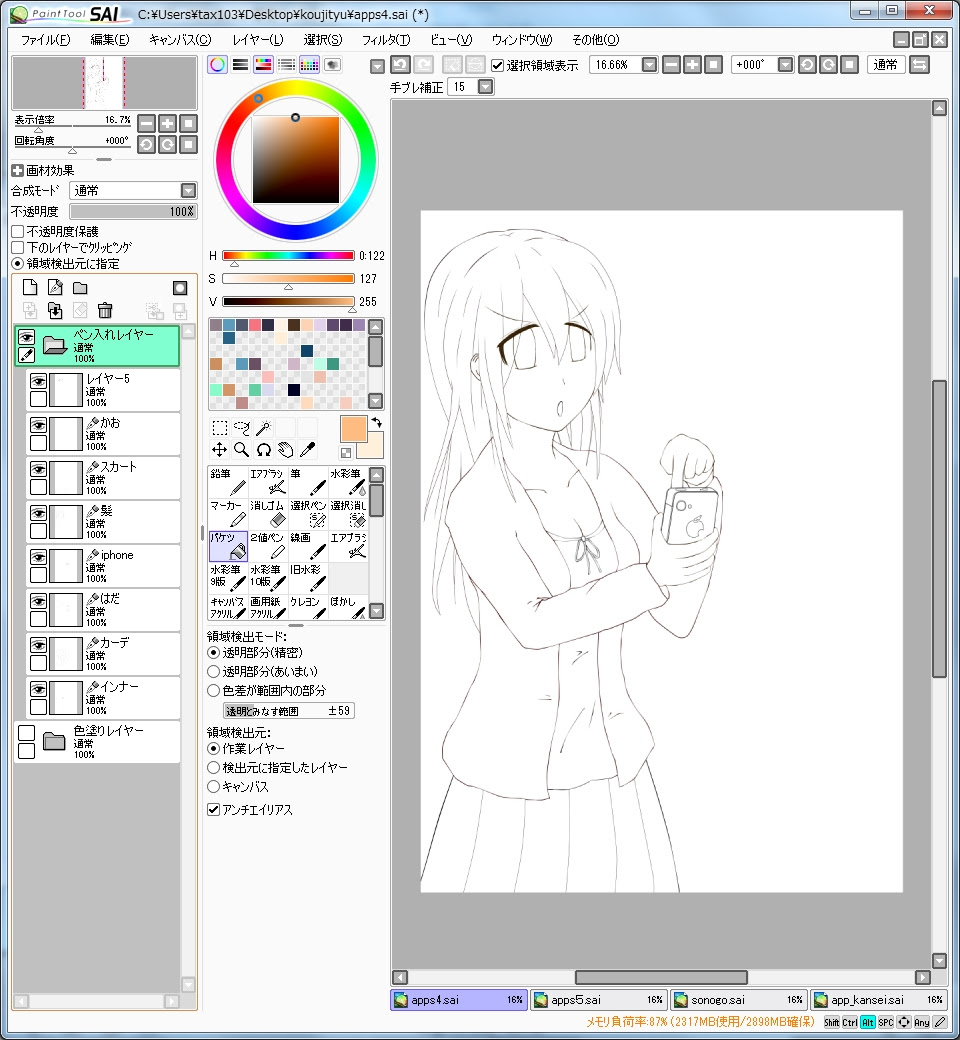
Task: Pick the move layer tool
Action: click(x=220, y=450)
